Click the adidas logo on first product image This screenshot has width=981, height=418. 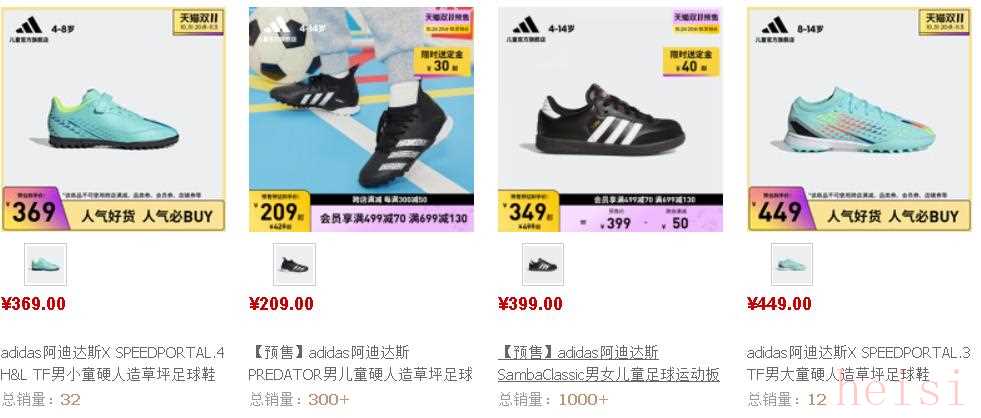coord(29,26)
